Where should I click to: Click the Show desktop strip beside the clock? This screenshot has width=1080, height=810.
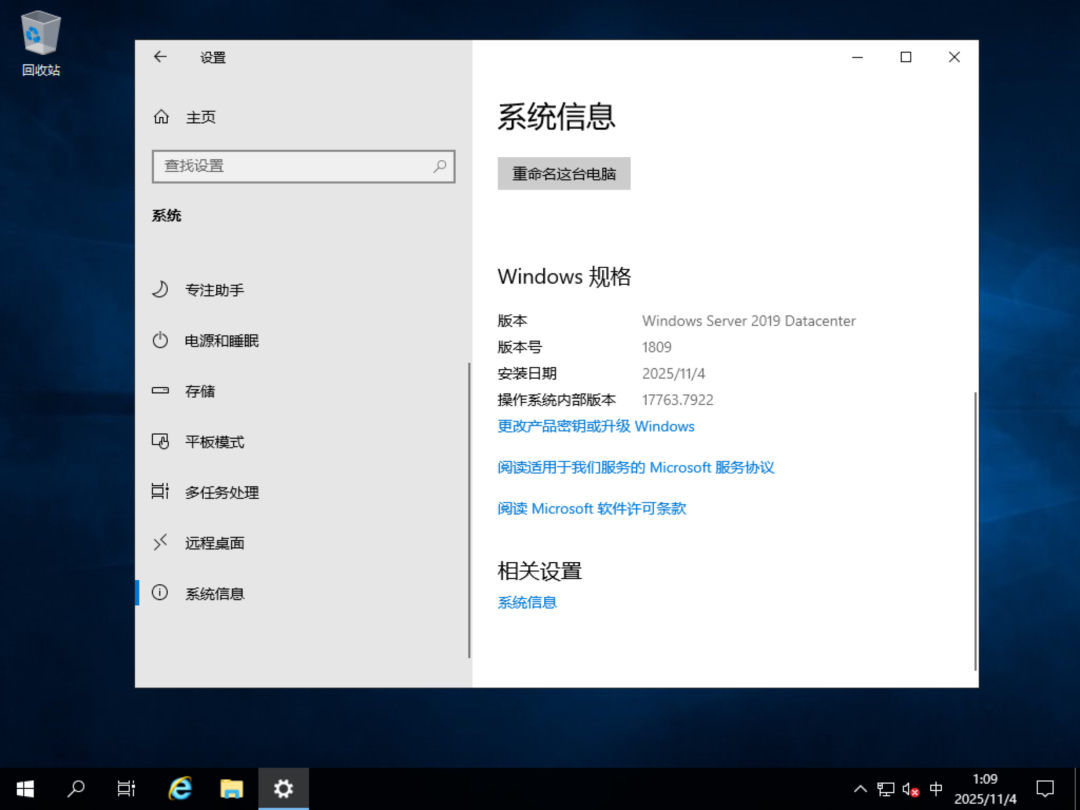coord(1077,789)
